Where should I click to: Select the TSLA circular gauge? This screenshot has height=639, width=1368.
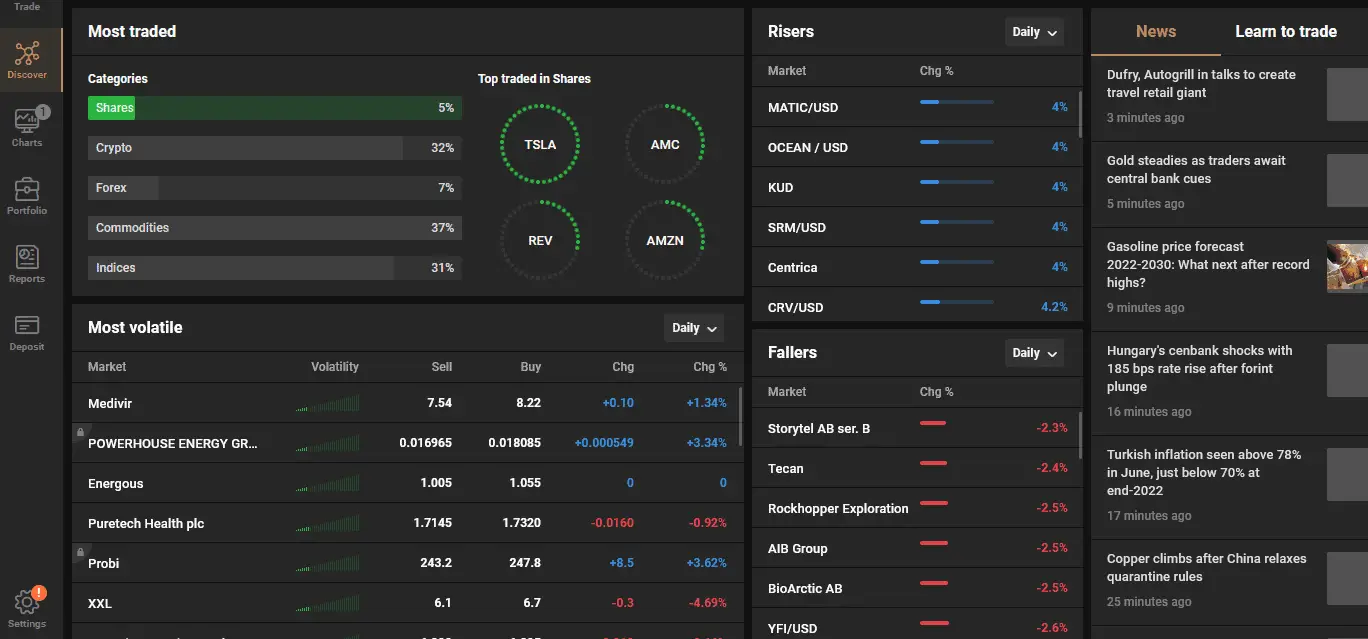click(540, 145)
